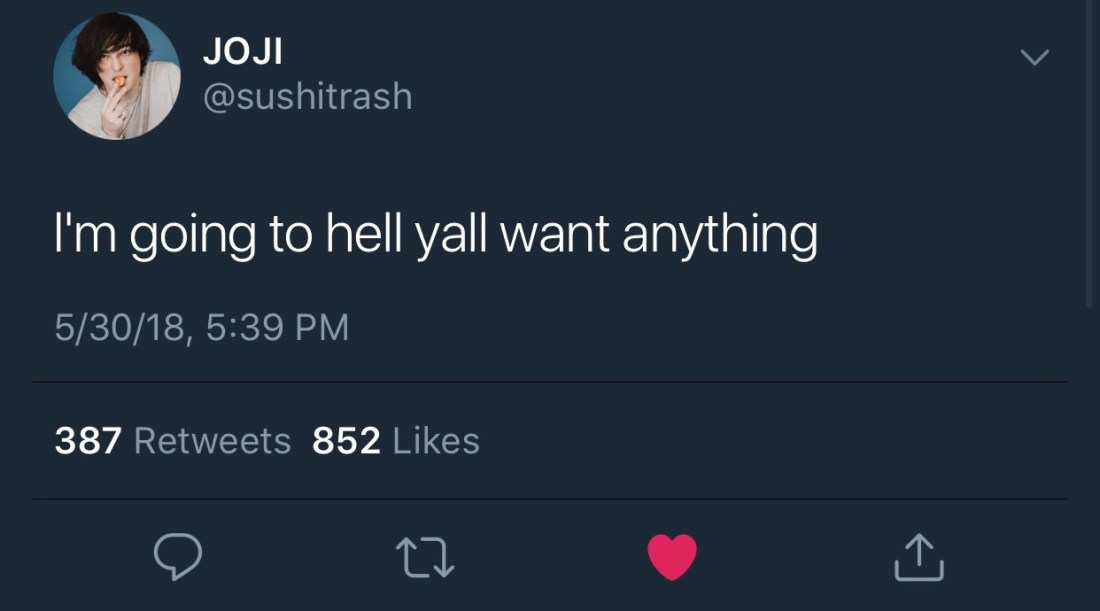Click the vertical scrollbar on right edge
The image size is (1100, 611).
click(x=1088, y=154)
